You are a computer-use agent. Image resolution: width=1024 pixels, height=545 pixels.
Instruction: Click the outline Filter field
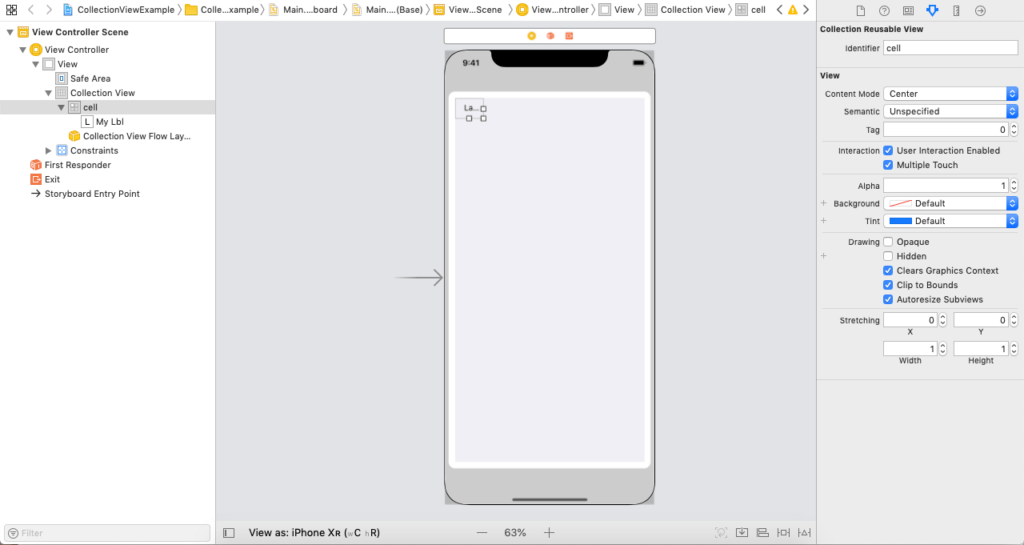pos(108,533)
